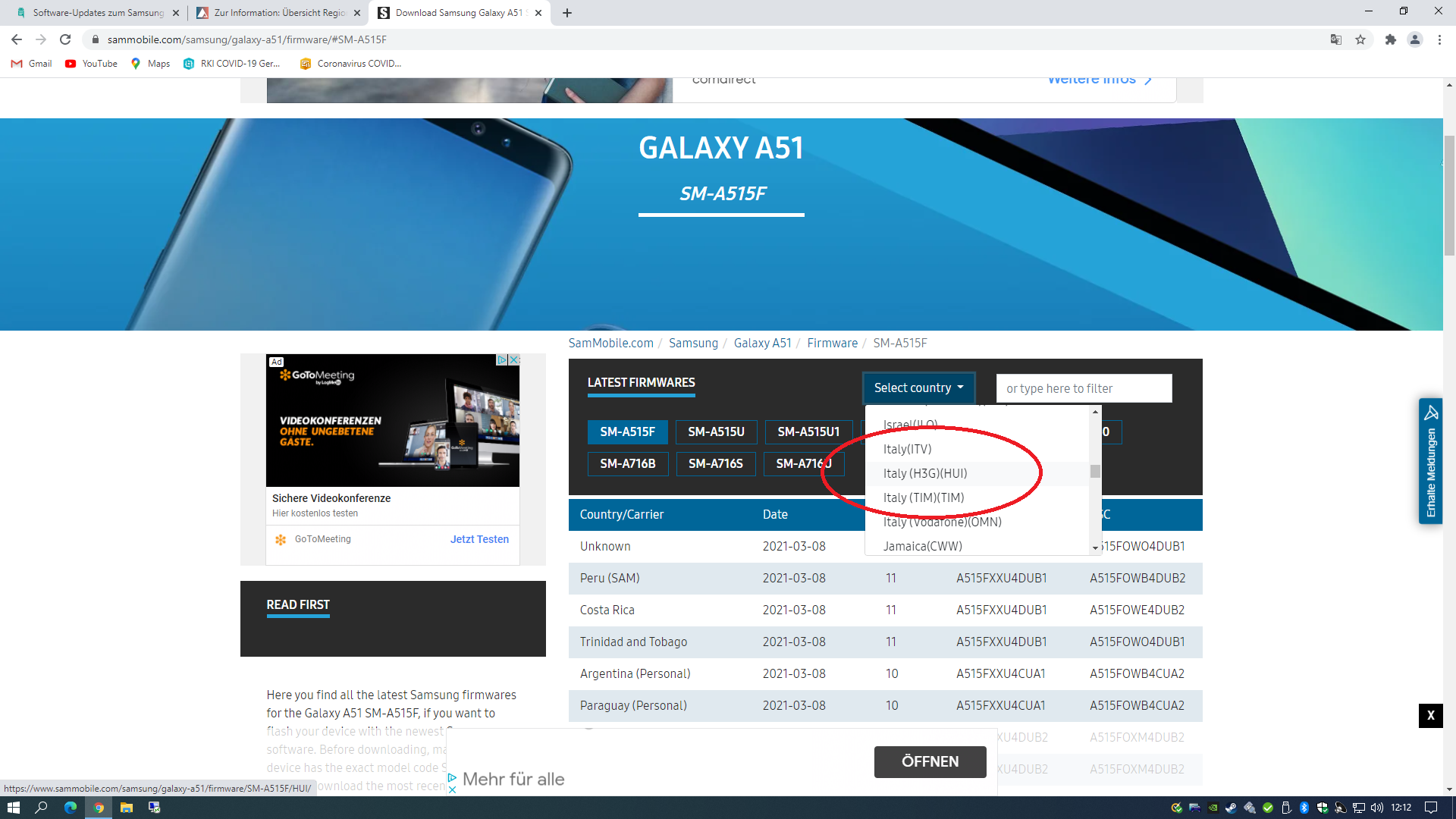Viewport: 1456px width, 819px height.
Task: Select the SM-A515U1 model button
Action: [x=808, y=431]
